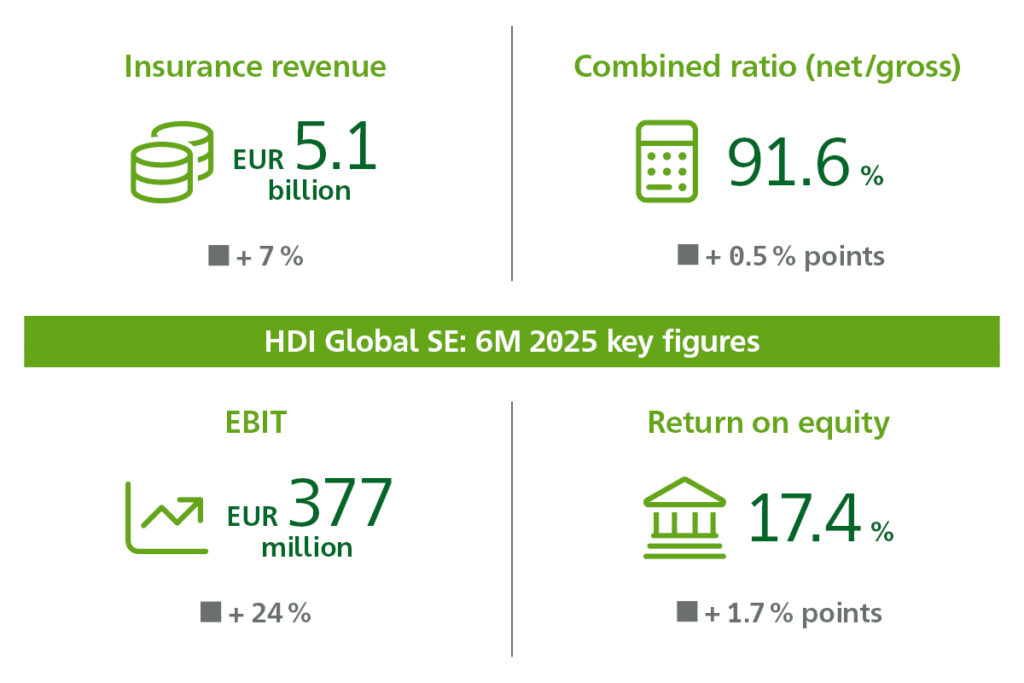
Task: Click the green HDI Global SE key figures banner
Action: tap(512, 342)
